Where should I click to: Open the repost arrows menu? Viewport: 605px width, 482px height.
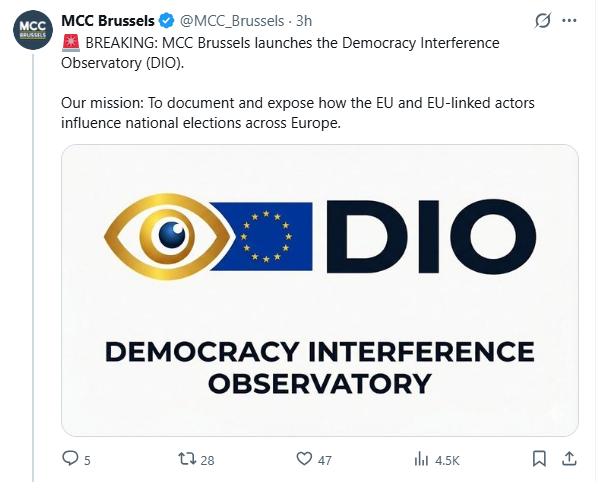click(185, 459)
